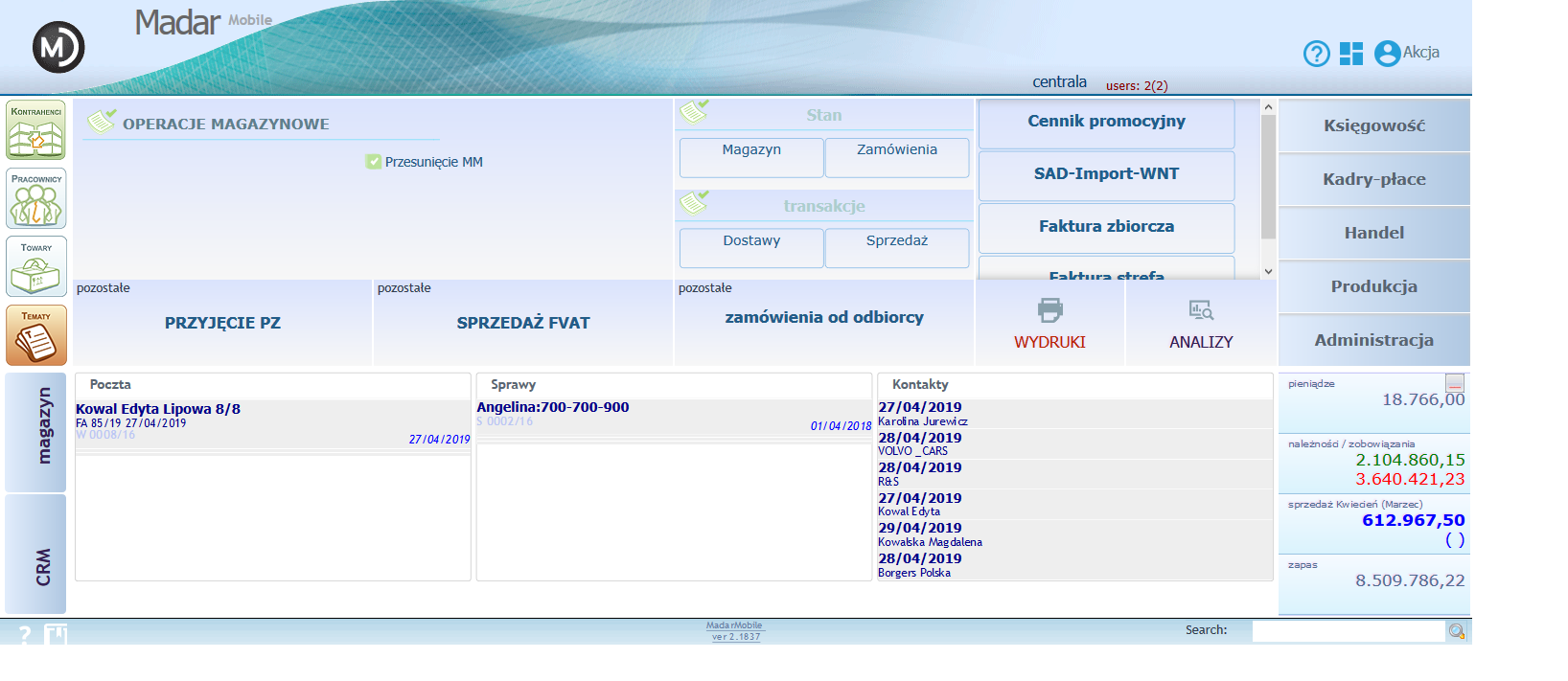This screenshot has height=681, width=1568.
Task: Open the Analizy chart icon
Action: coord(1201,310)
